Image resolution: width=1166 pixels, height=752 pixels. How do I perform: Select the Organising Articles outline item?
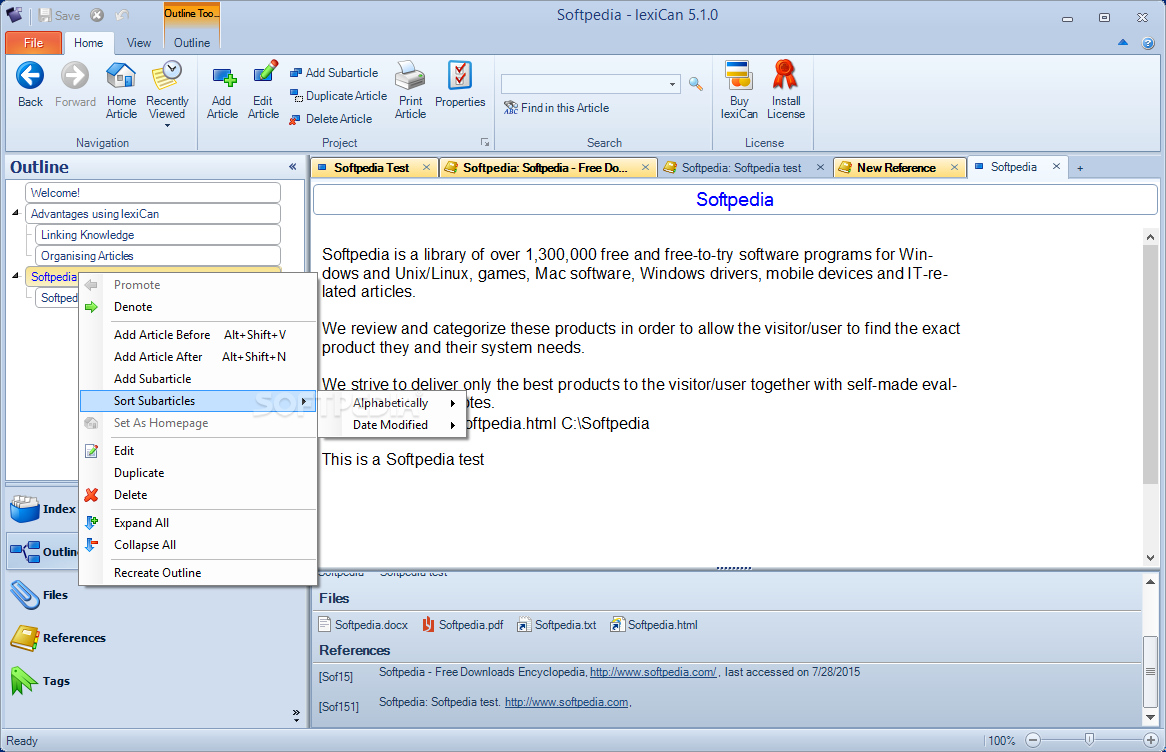pyautogui.click(x=158, y=256)
